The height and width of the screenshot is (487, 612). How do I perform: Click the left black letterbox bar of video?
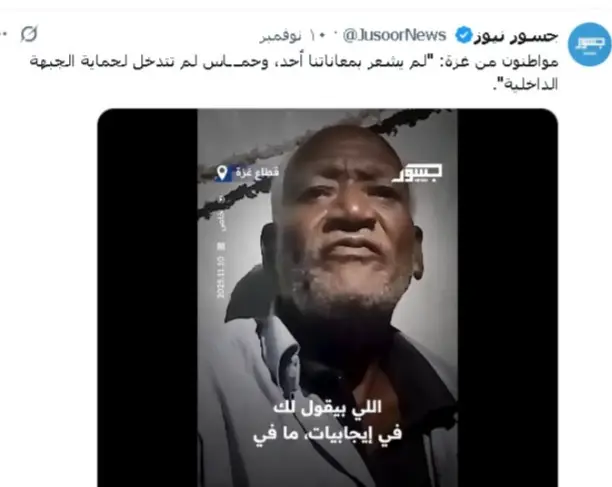(148, 298)
